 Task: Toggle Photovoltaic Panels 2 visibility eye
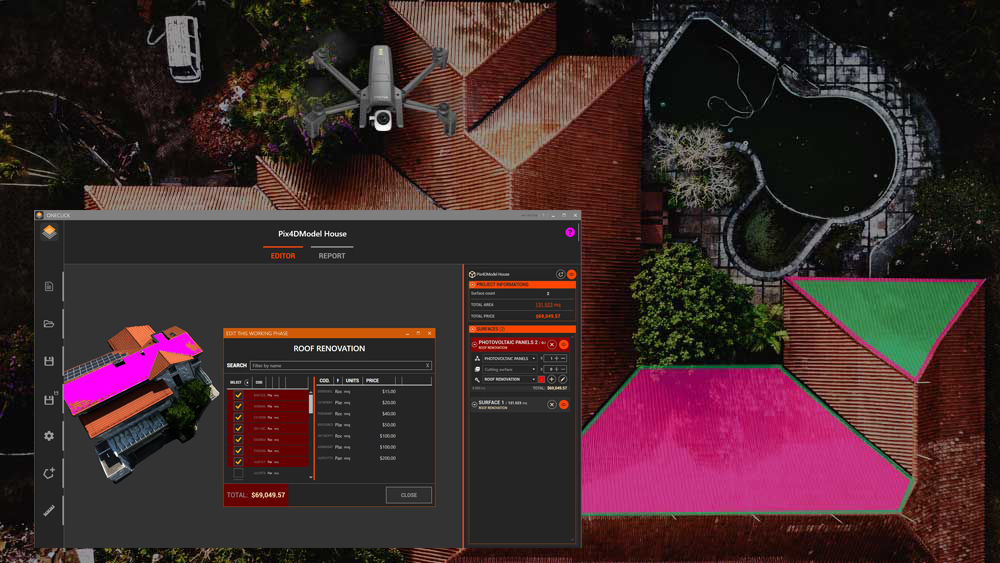(564, 344)
